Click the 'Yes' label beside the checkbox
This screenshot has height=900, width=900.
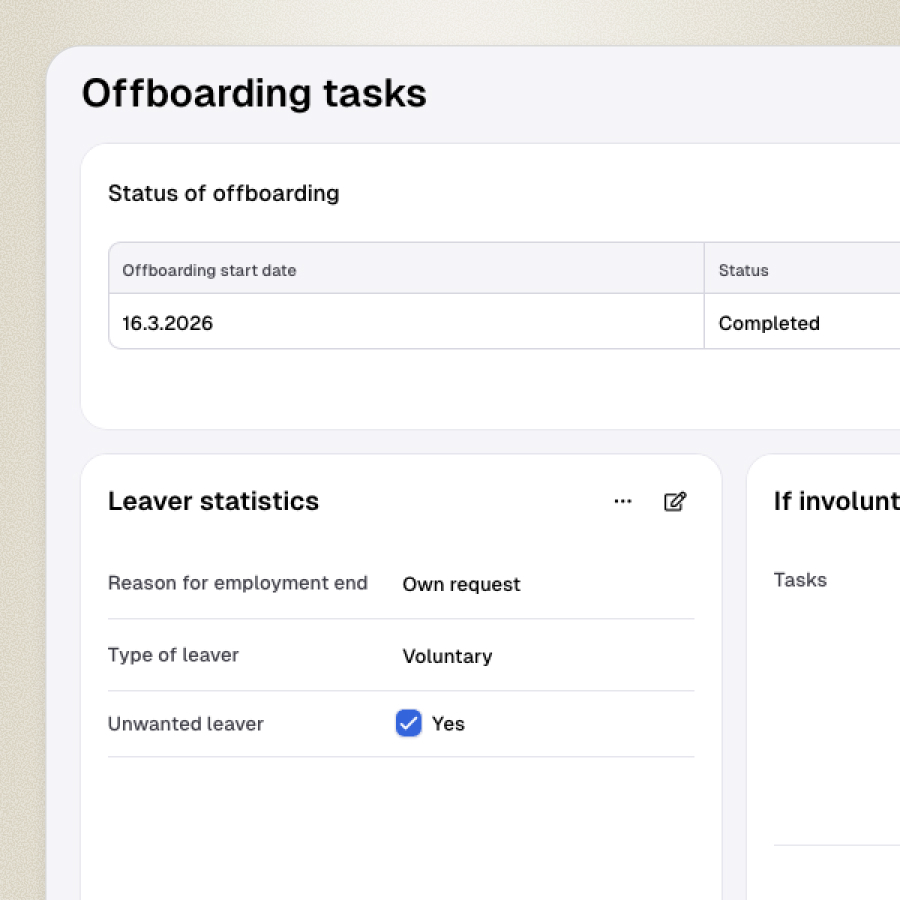pos(448,724)
